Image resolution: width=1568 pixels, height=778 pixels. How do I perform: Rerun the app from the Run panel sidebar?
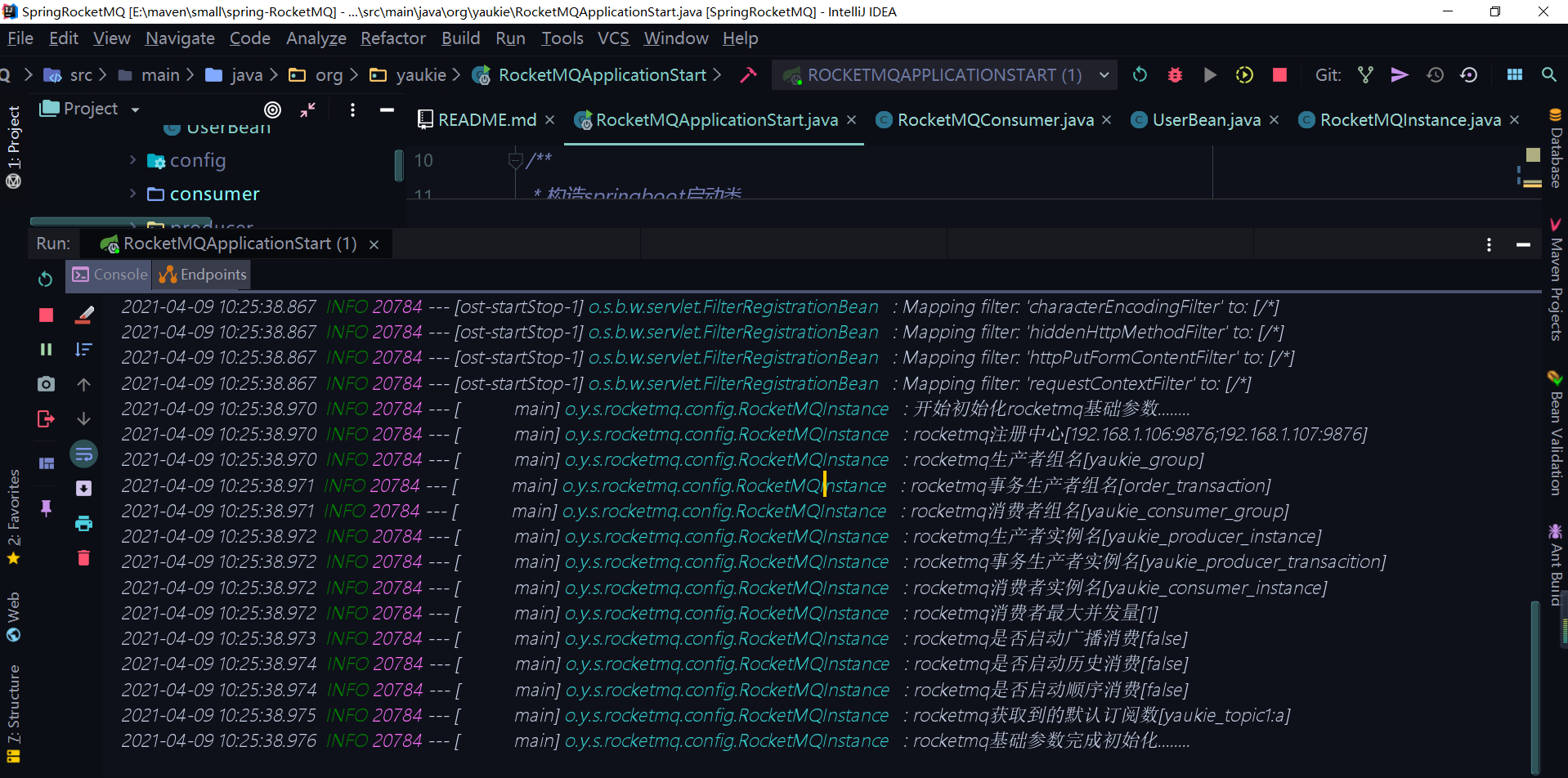tap(46, 279)
